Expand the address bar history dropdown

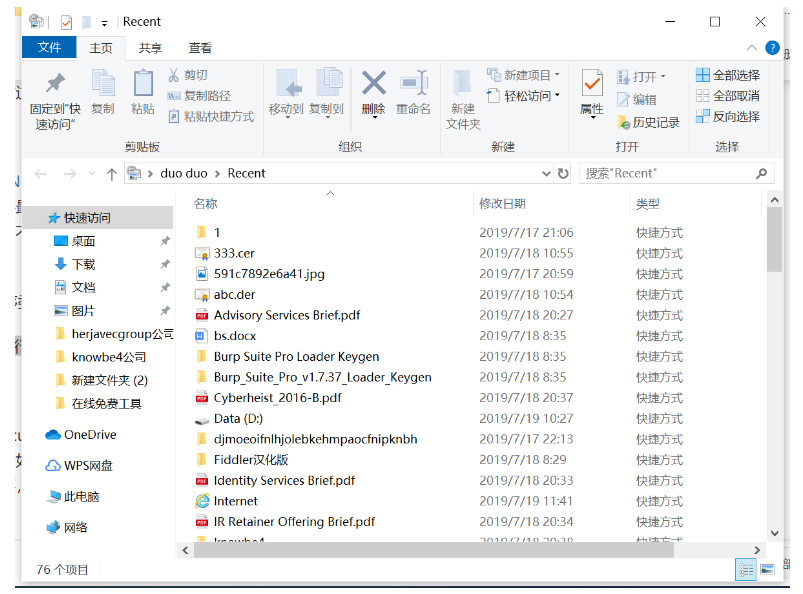click(x=546, y=174)
